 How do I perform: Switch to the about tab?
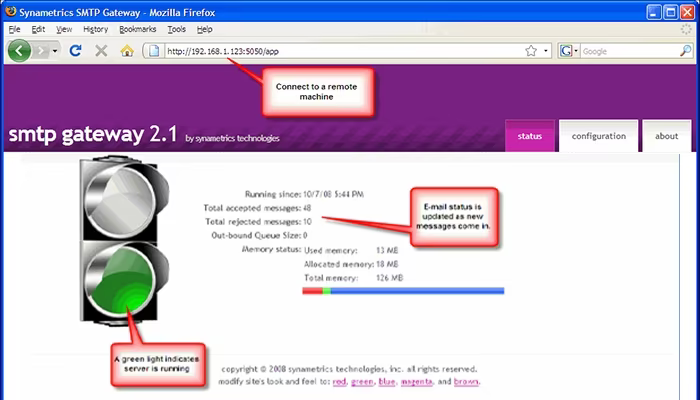click(667, 136)
